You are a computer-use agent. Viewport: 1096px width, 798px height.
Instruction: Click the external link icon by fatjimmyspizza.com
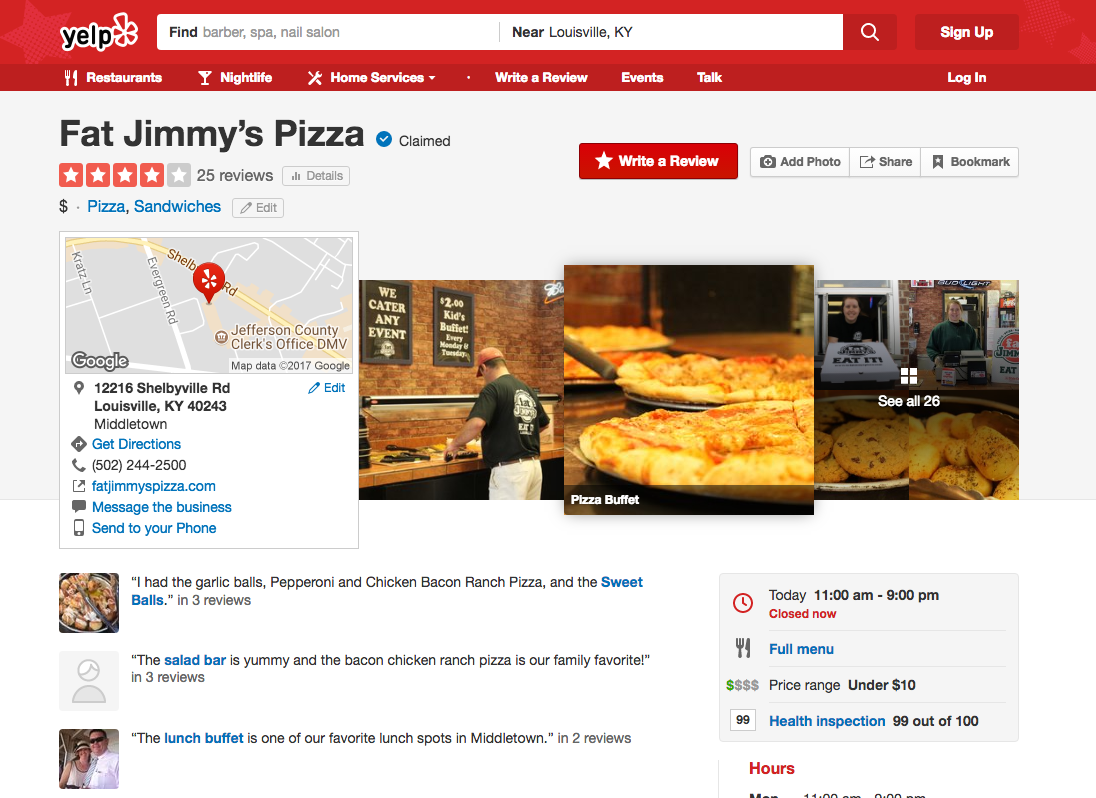click(x=79, y=486)
